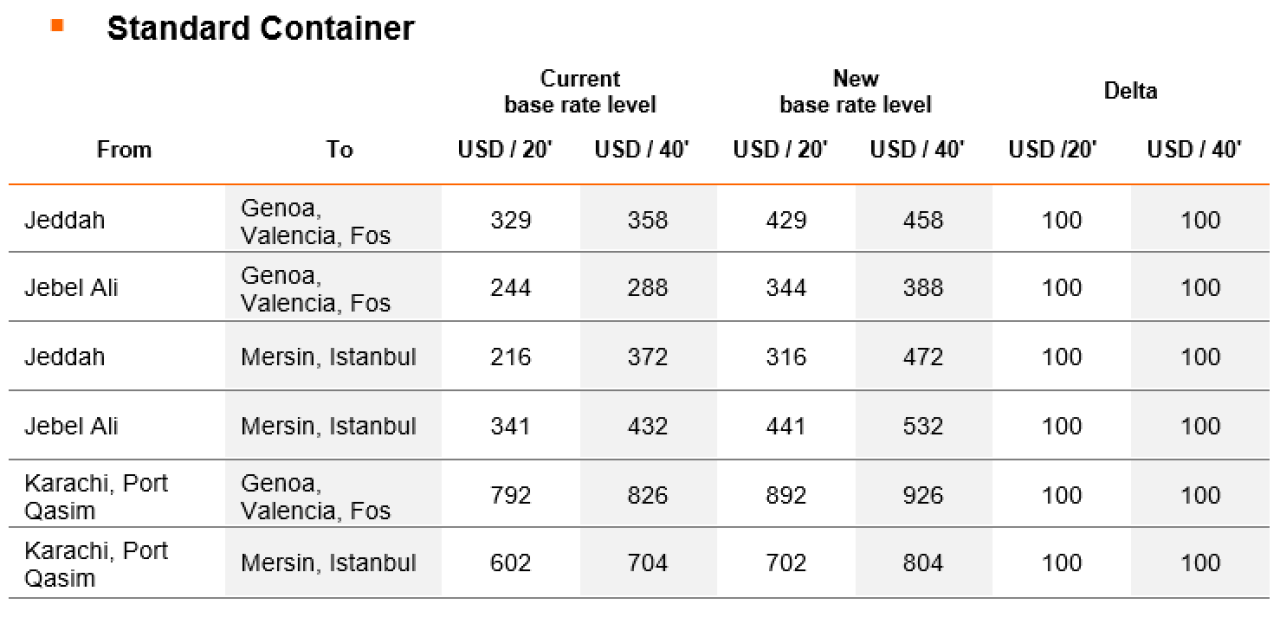Click new rate value 388
1280x630 pixels.
[923, 288]
